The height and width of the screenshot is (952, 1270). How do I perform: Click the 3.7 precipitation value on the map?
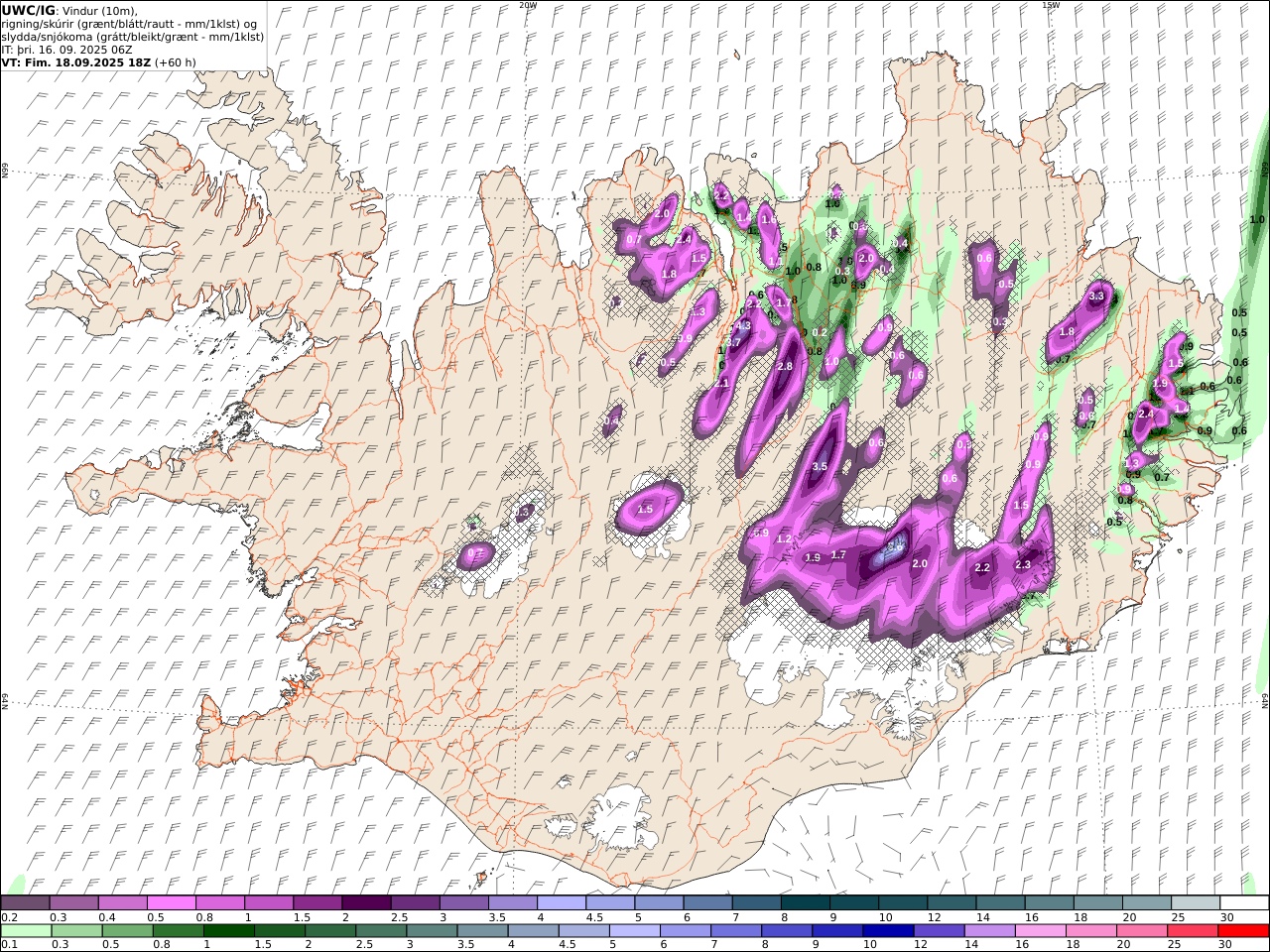(734, 342)
